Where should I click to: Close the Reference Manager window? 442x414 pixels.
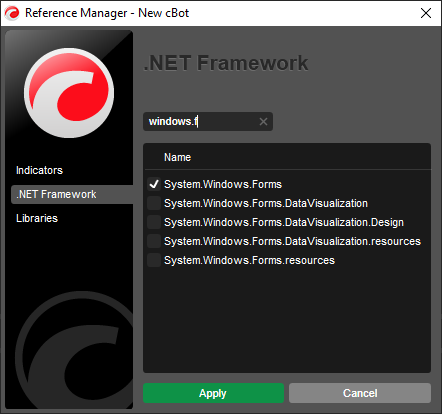[x=426, y=13]
